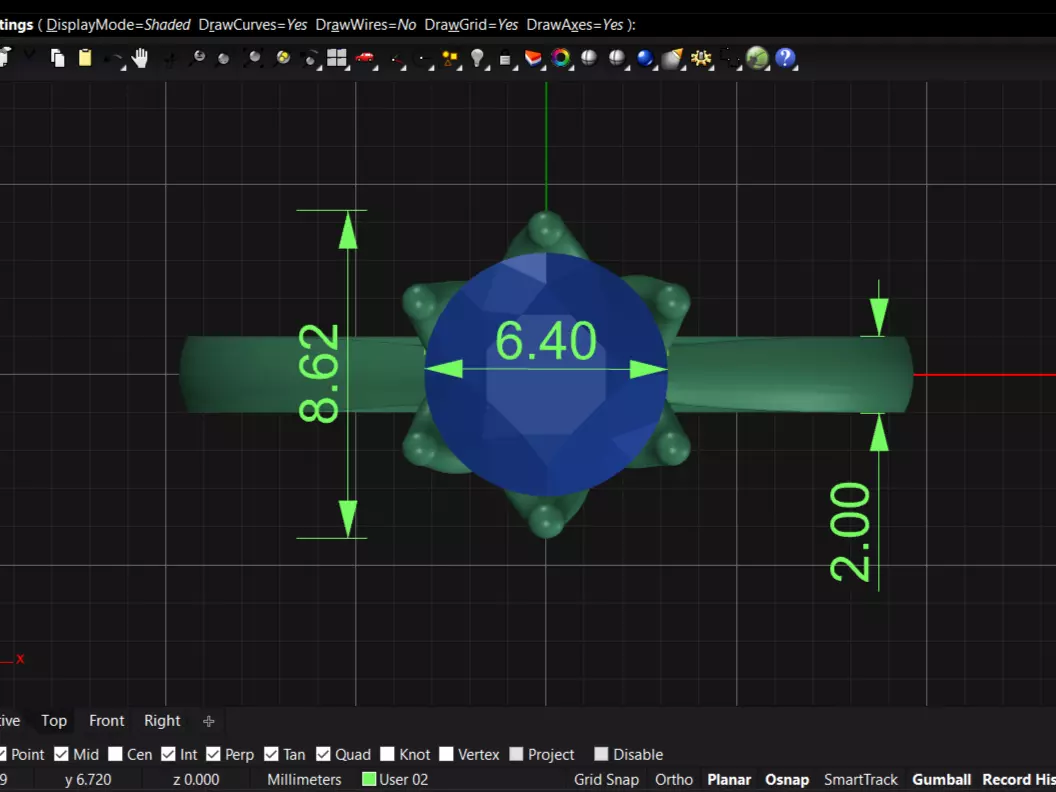Add a new viewport tab with plus
This screenshot has height=792, width=1056.
pos(209,721)
